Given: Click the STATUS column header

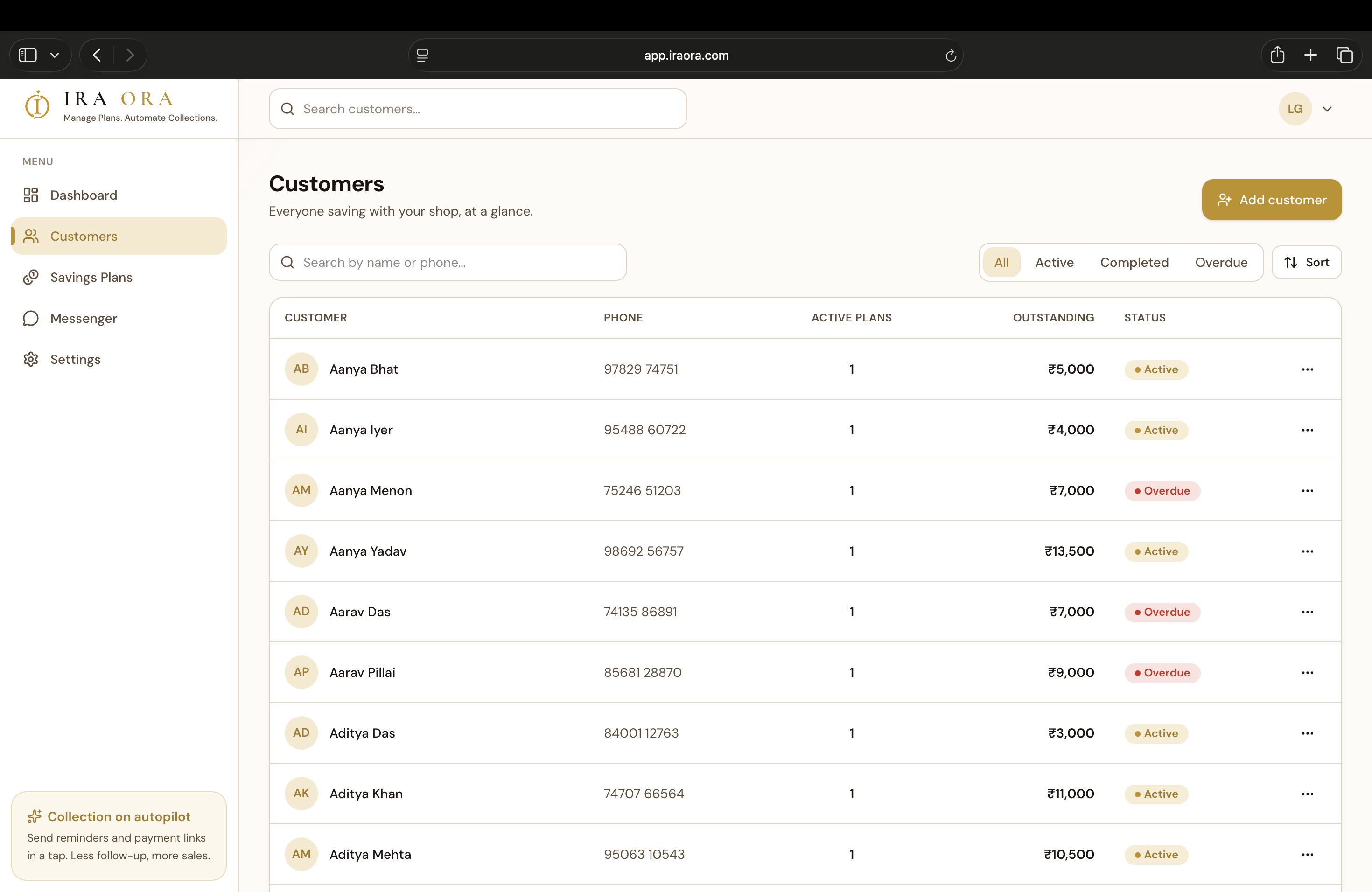Looking at the screenshot, I should 1145,318.
